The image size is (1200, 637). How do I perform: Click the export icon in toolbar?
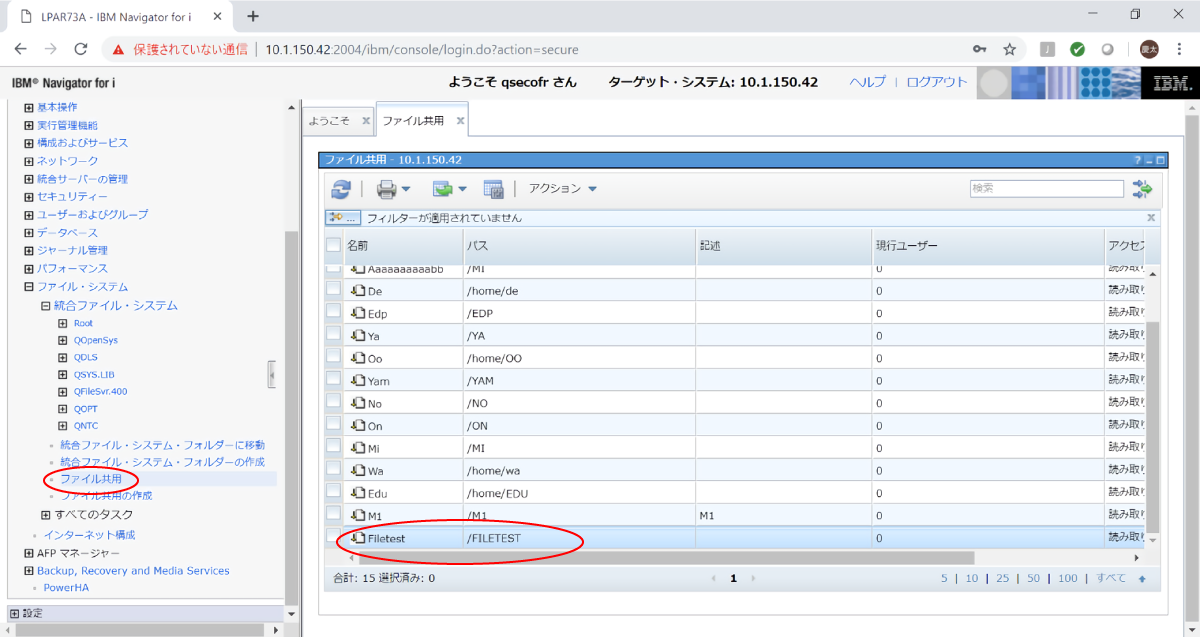pyautogui.click(x=443, y=189)
